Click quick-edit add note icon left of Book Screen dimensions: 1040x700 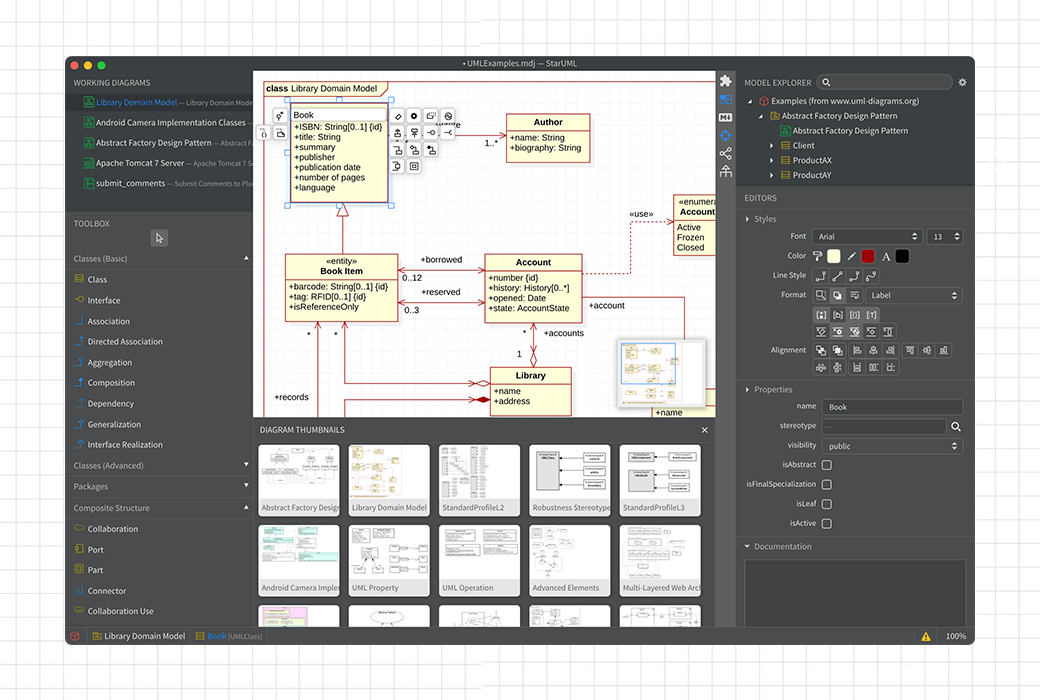(281, 133)
